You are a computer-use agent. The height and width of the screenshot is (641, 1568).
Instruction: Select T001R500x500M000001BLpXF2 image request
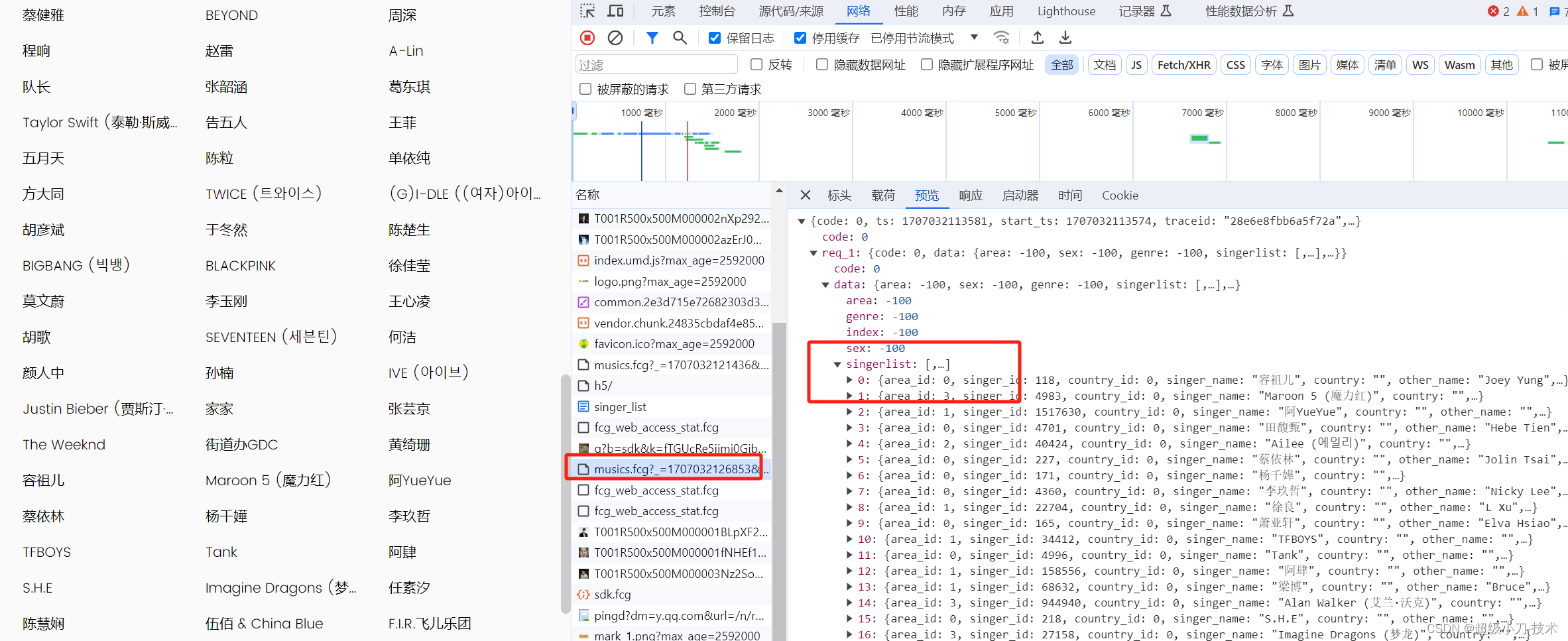tap(671, 532)
